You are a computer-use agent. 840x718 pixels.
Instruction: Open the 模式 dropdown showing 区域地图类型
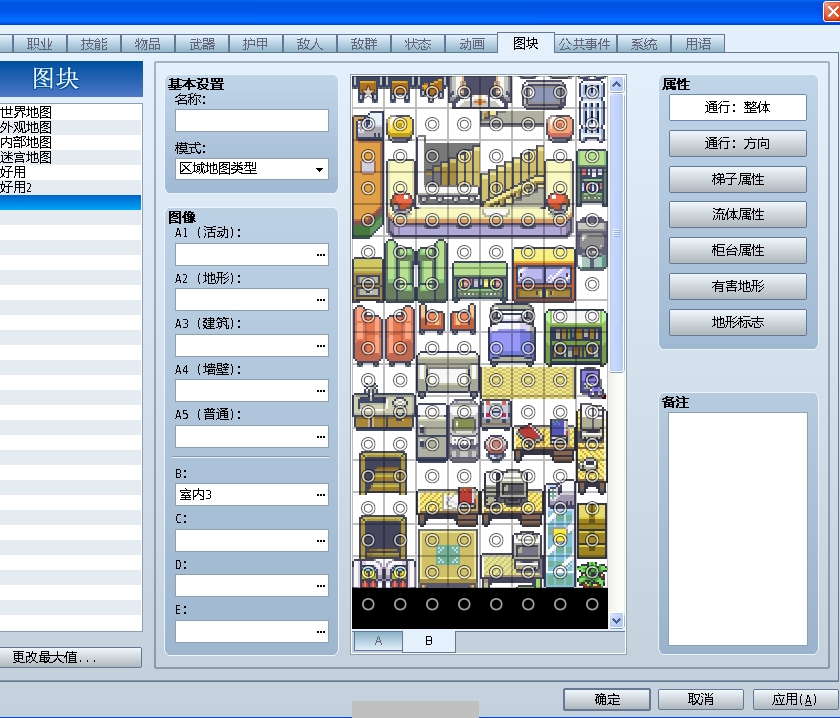coord(252,169)
